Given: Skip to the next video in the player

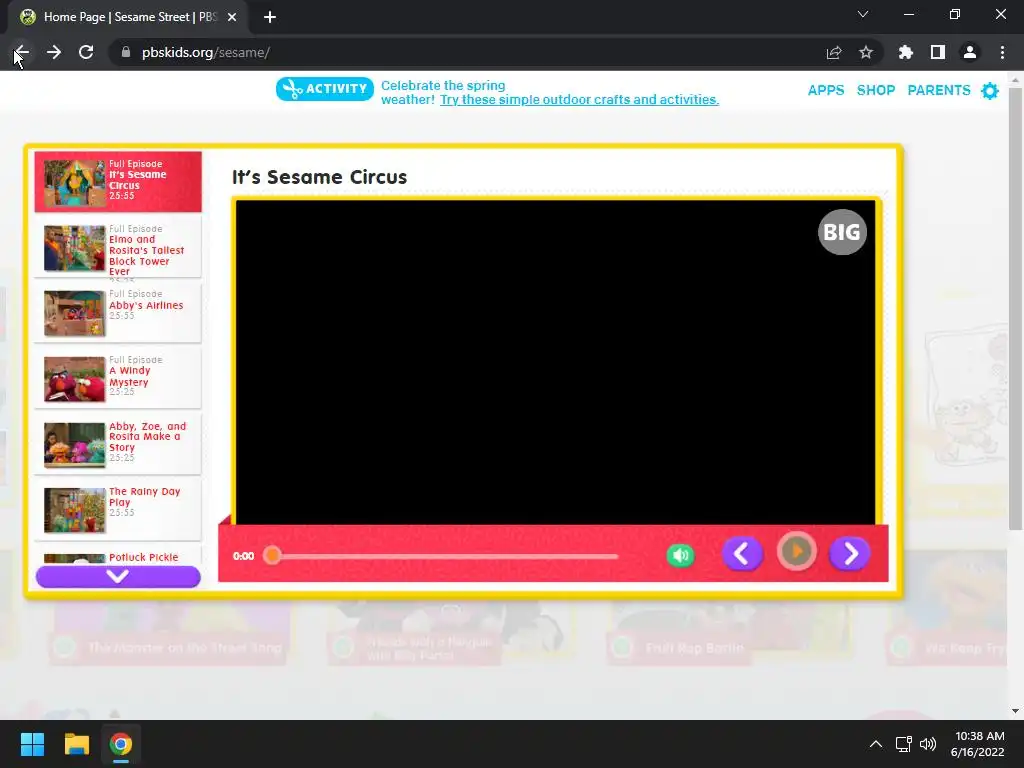Looking at the screenshot, I should click(850, 554).
